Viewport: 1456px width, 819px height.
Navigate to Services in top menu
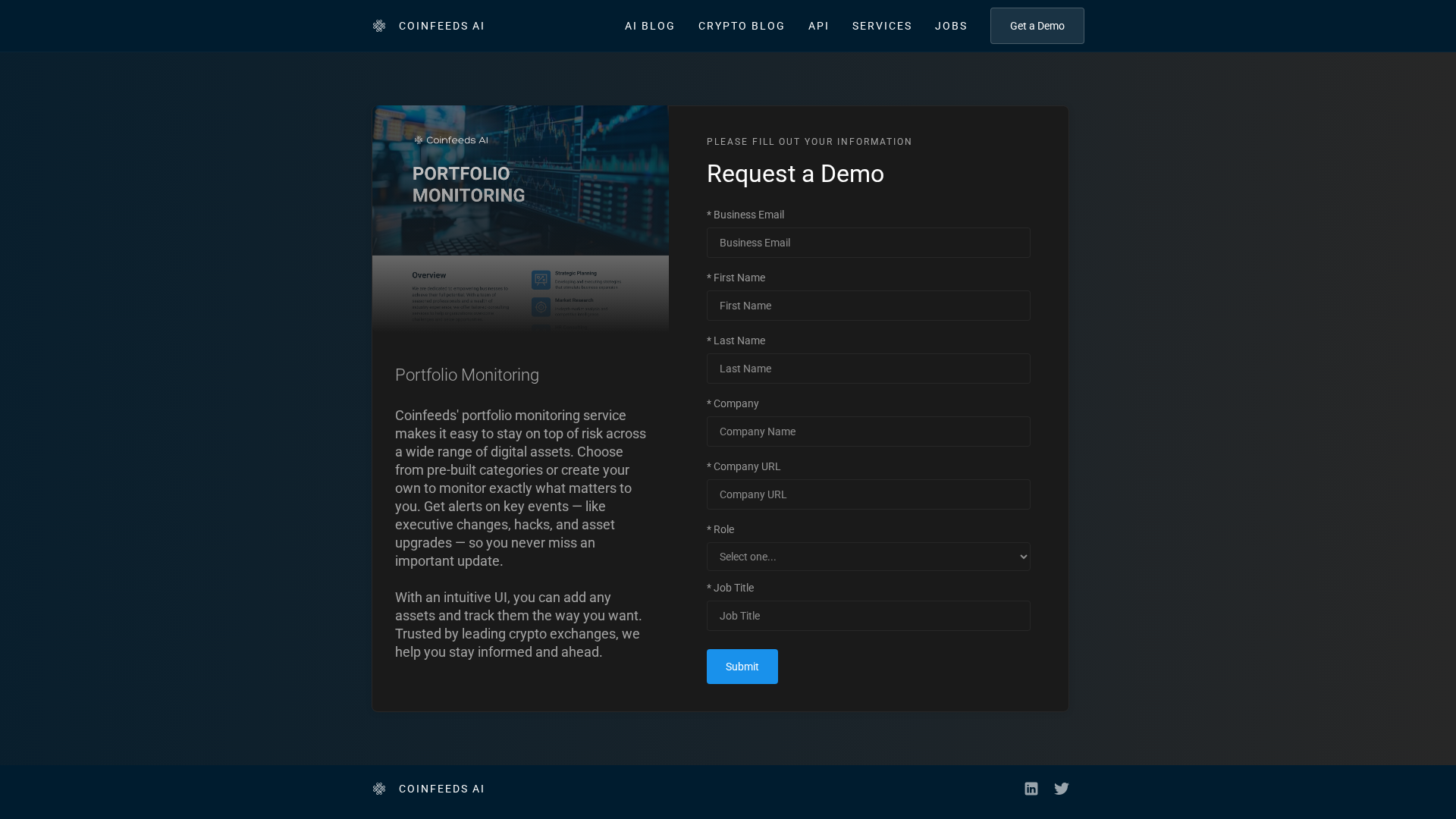coord(882,26)
